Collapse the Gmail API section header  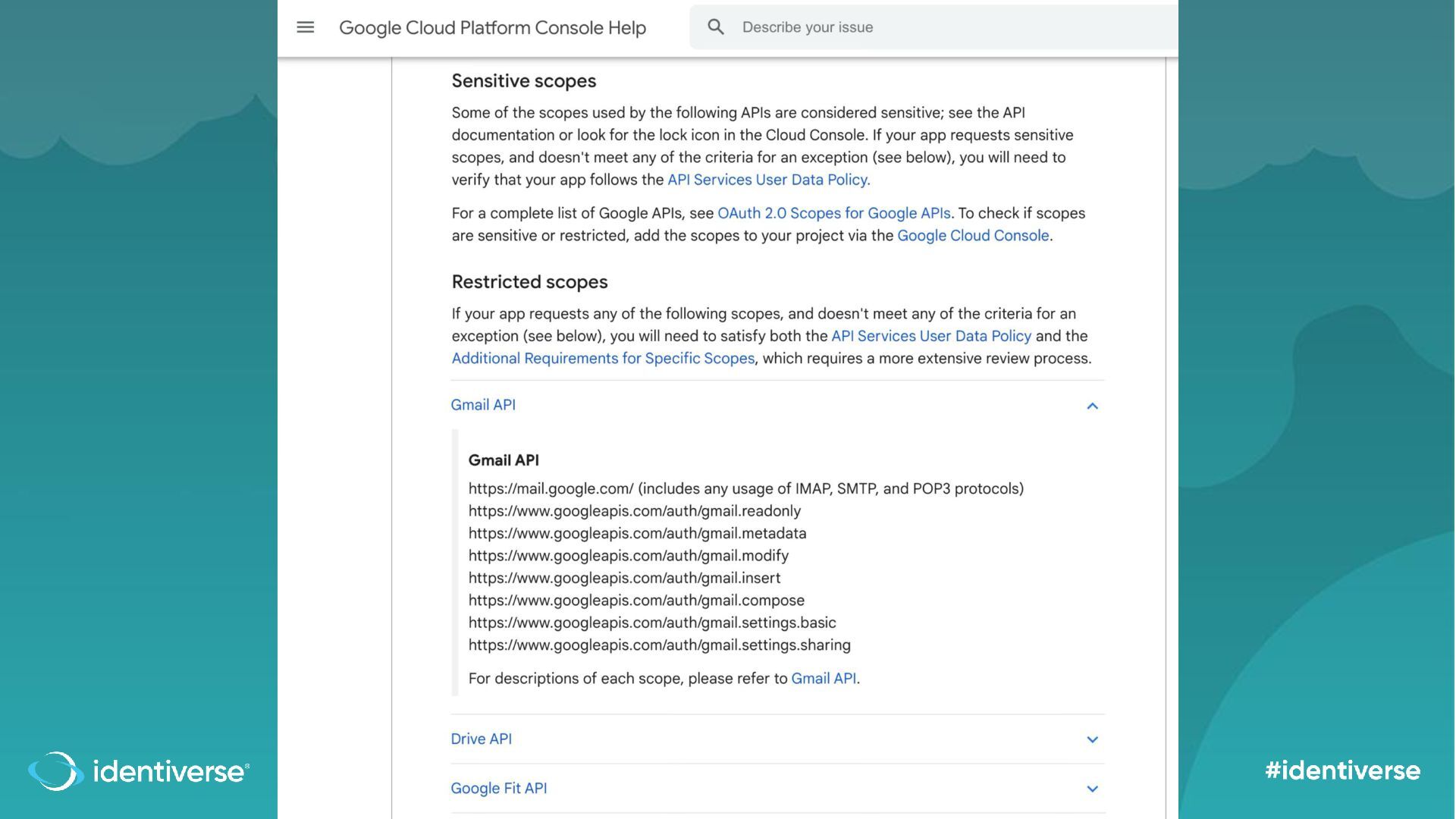[483, 405]
